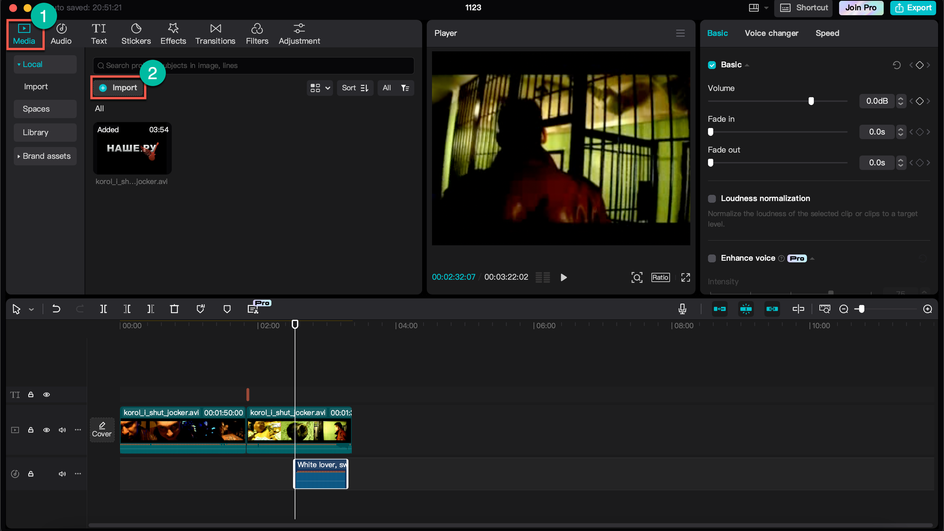Expand Brand assets section
944x531 pixels.
(x=44, y=156)
